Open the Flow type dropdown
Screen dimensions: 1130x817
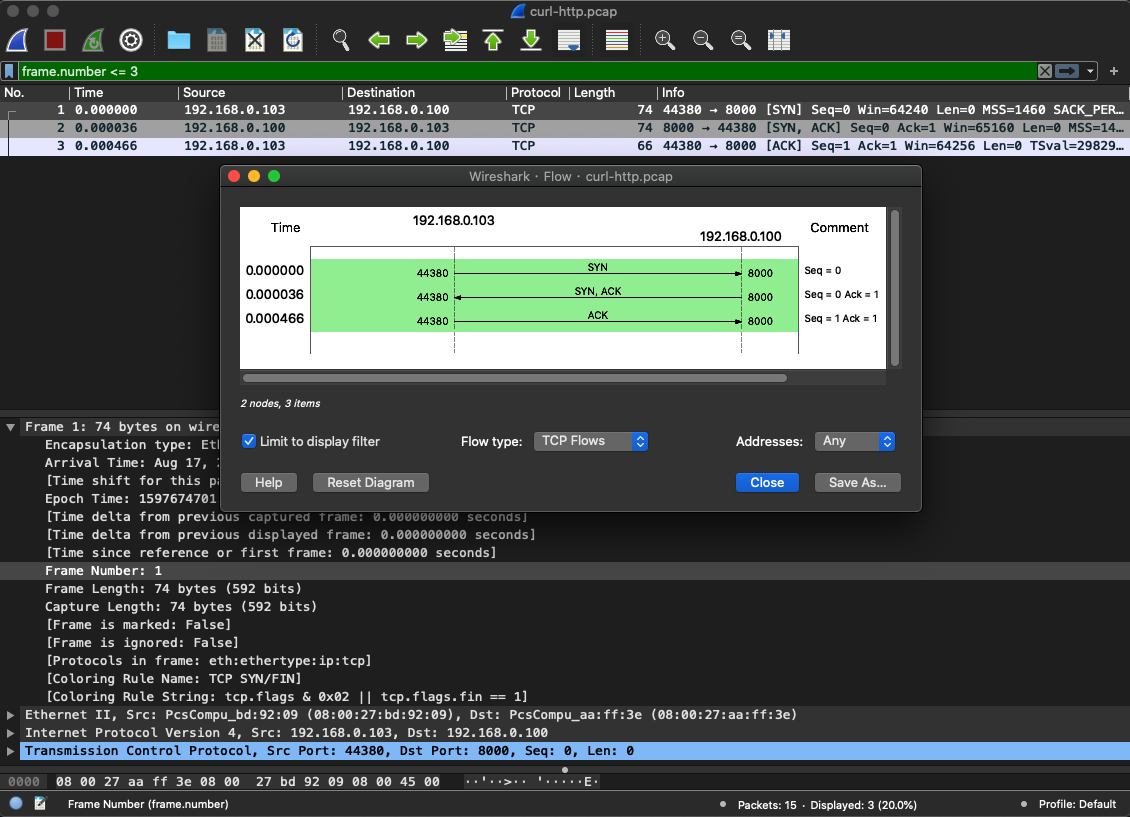click(x=590, y=441)
